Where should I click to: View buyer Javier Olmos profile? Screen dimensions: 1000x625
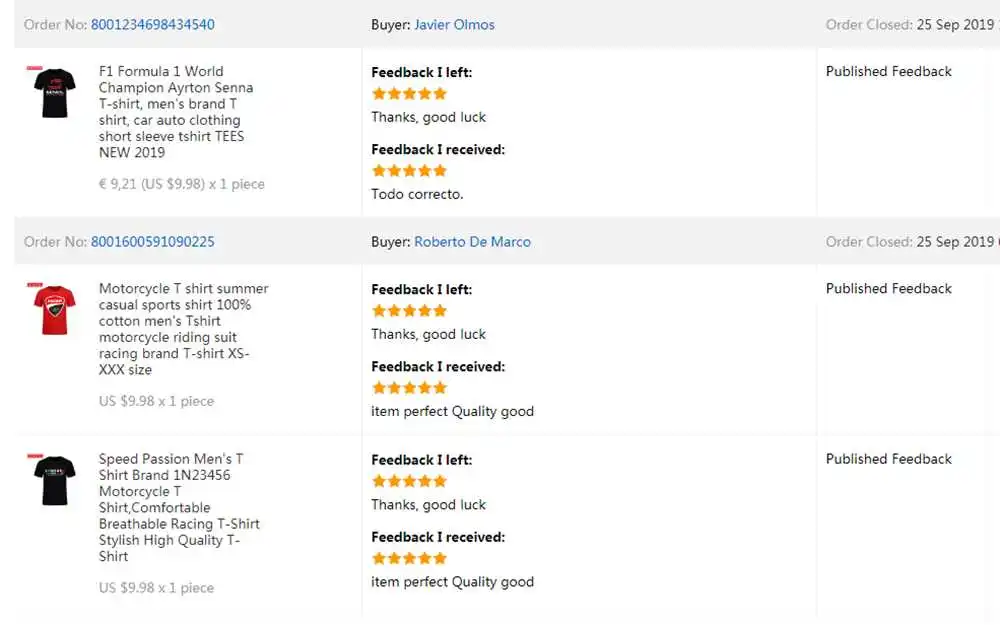pyautogui.click(x=454, y=25)
